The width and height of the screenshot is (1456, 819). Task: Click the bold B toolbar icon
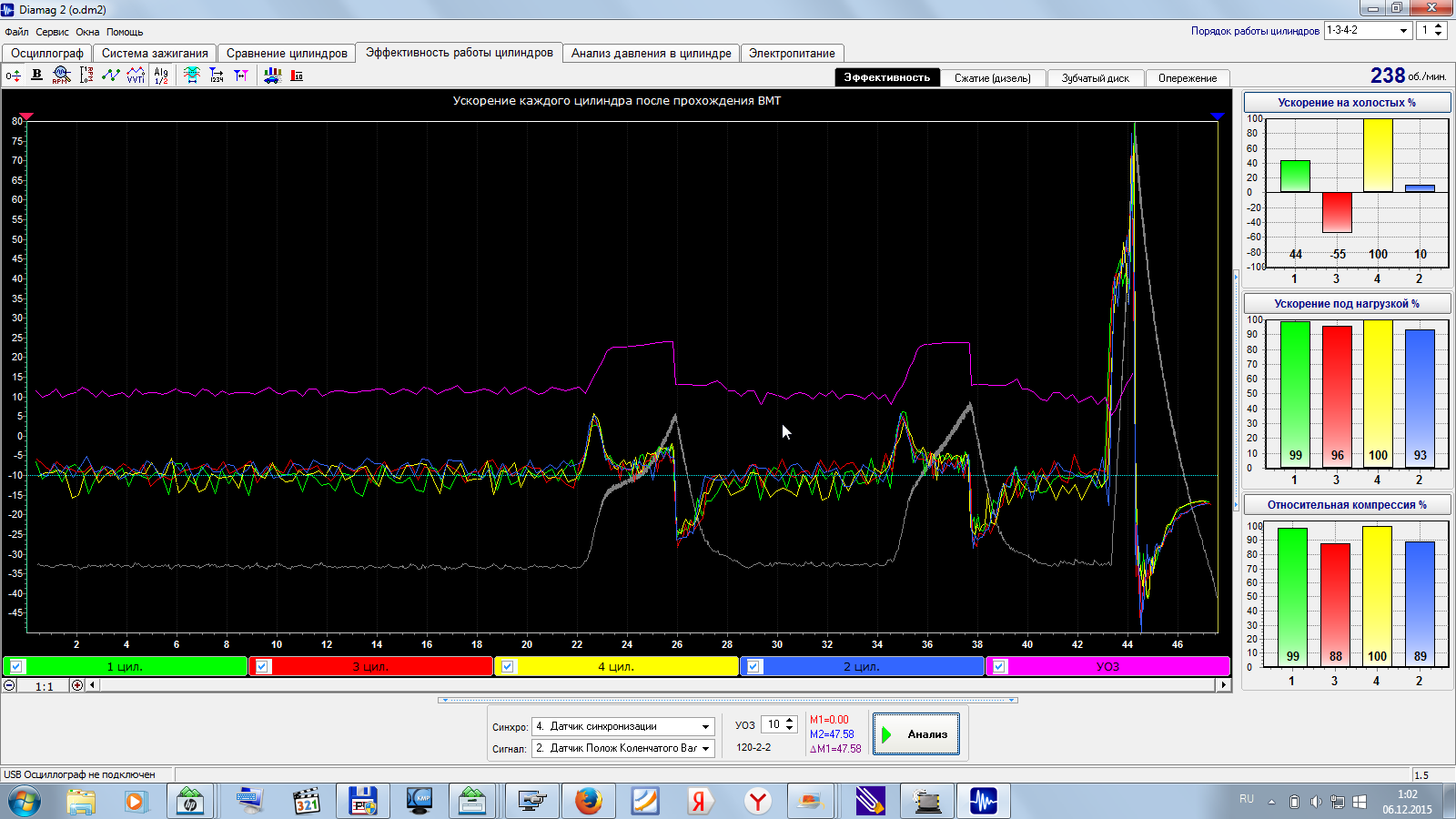tap(37, 75)
